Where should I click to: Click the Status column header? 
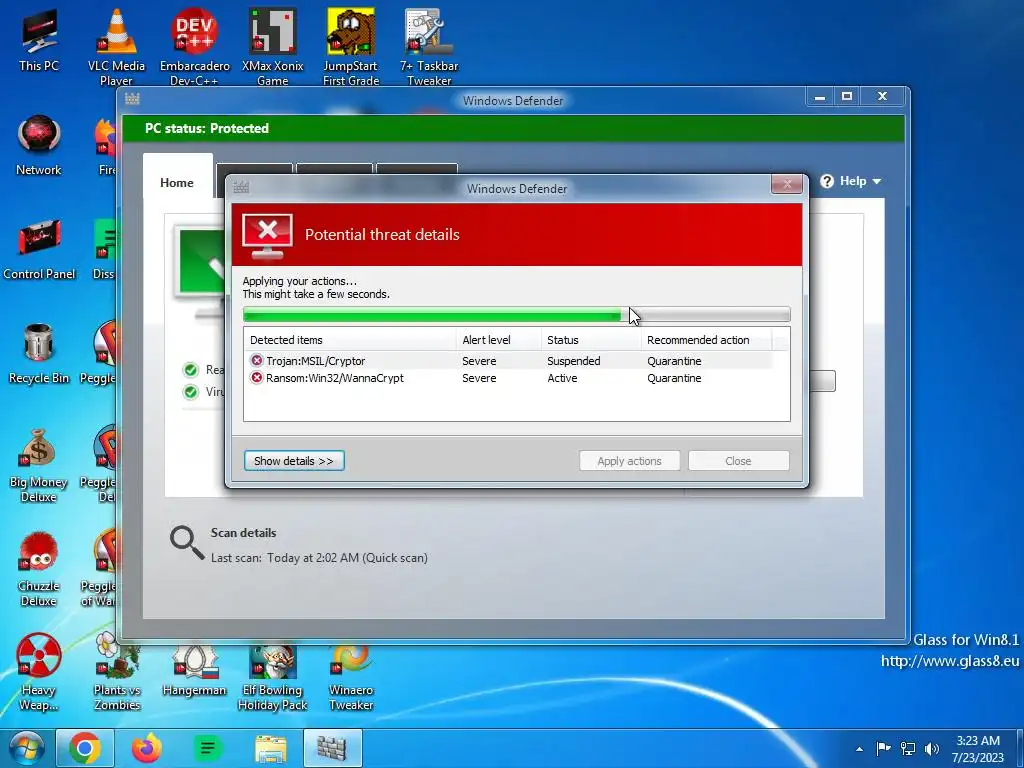(590, 340)
